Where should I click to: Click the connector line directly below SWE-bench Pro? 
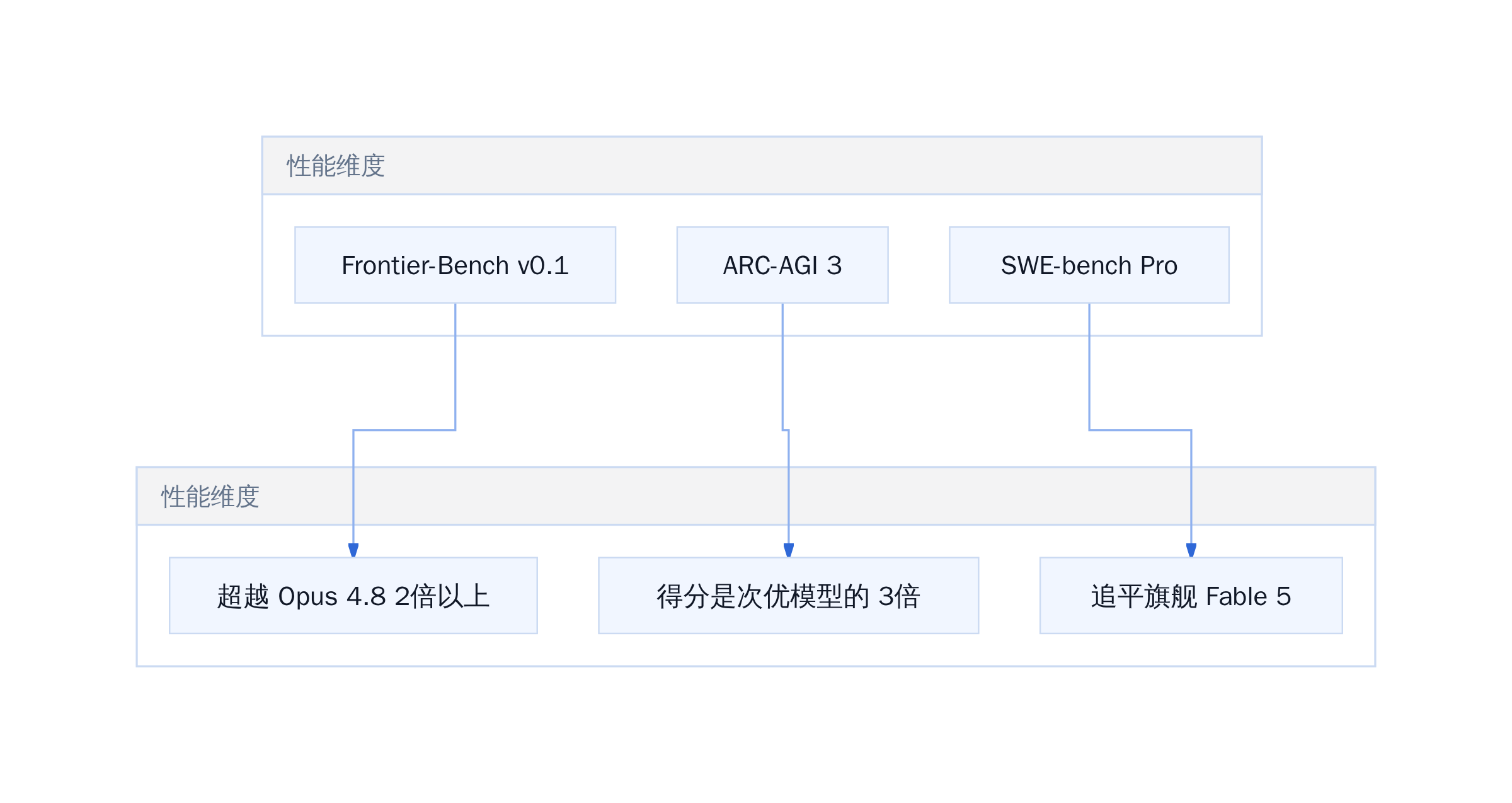(1089, 366)
